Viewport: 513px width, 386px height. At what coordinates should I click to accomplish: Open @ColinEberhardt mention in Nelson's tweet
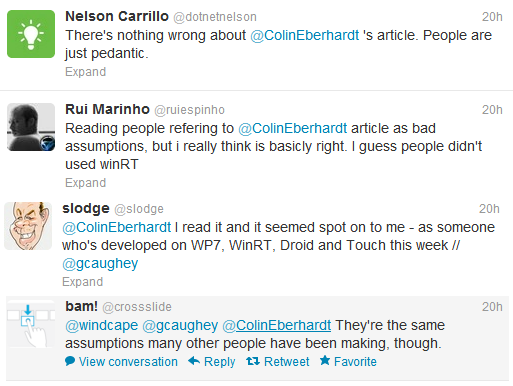pyautogui.click(x=305, y=35)
